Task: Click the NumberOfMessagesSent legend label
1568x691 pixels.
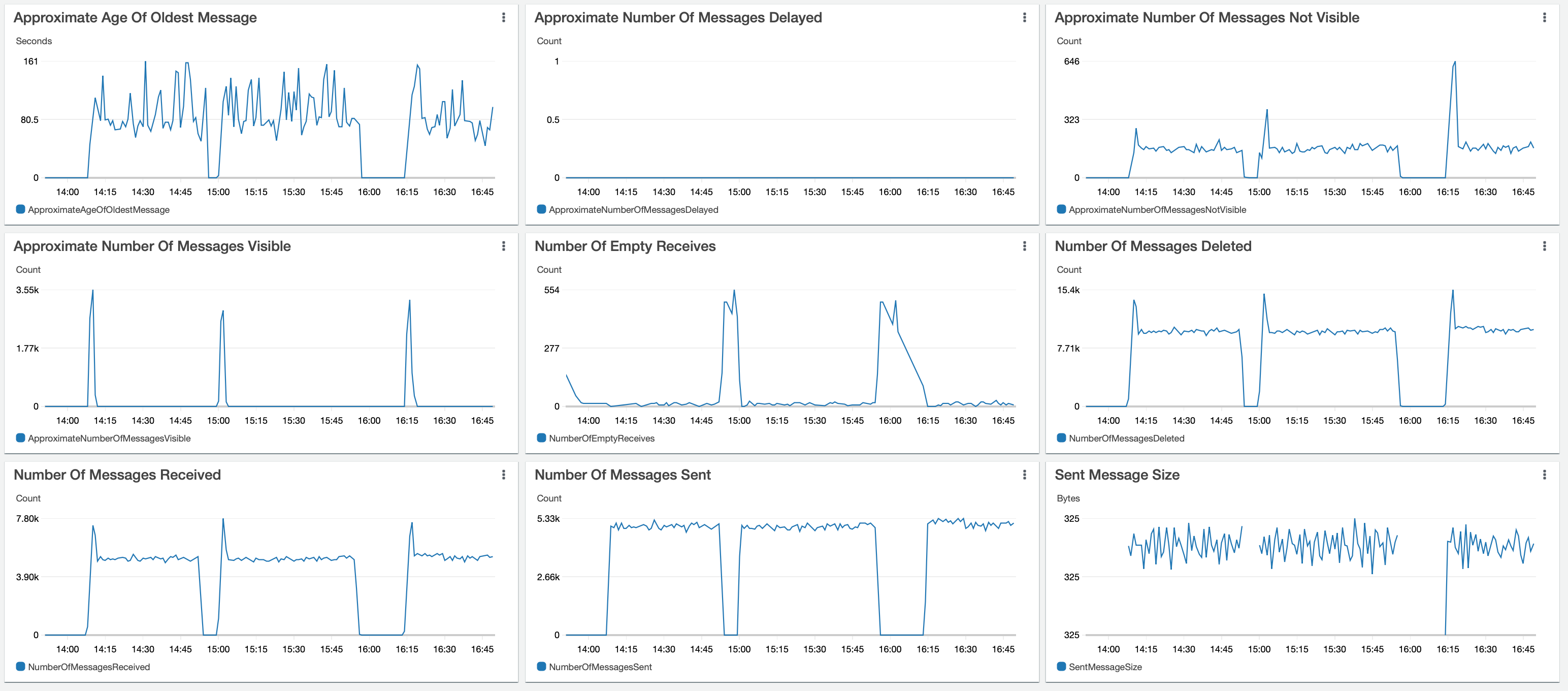Action: point(600,667)
